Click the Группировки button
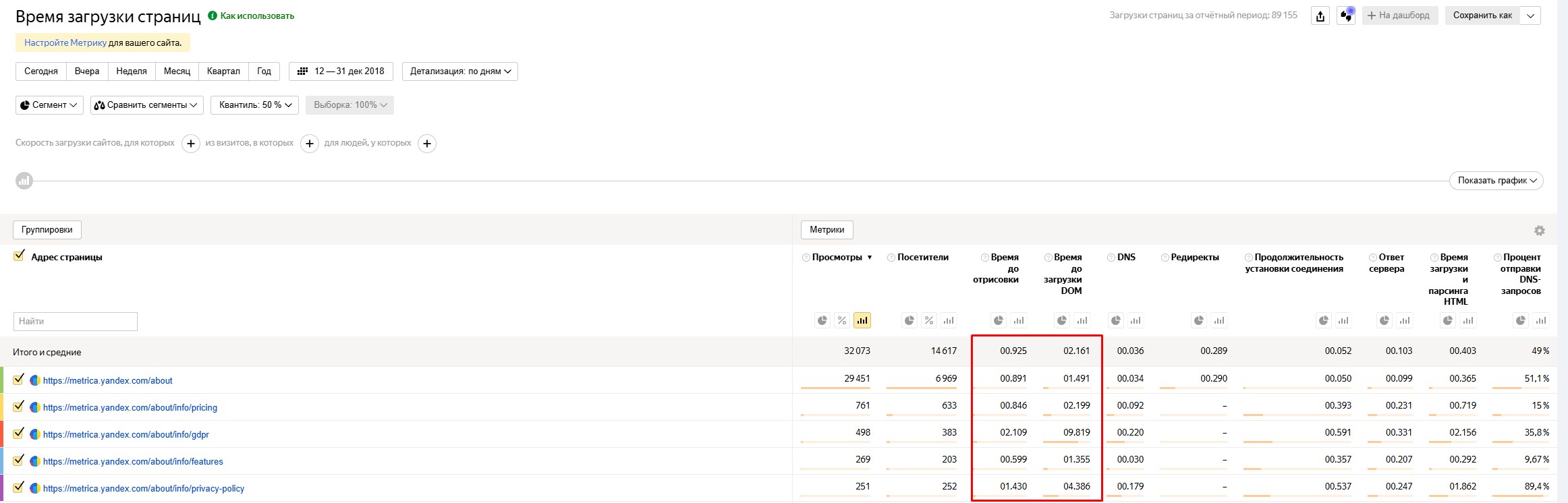Screen dimensions: 1568x503 [x=47, y=230]
